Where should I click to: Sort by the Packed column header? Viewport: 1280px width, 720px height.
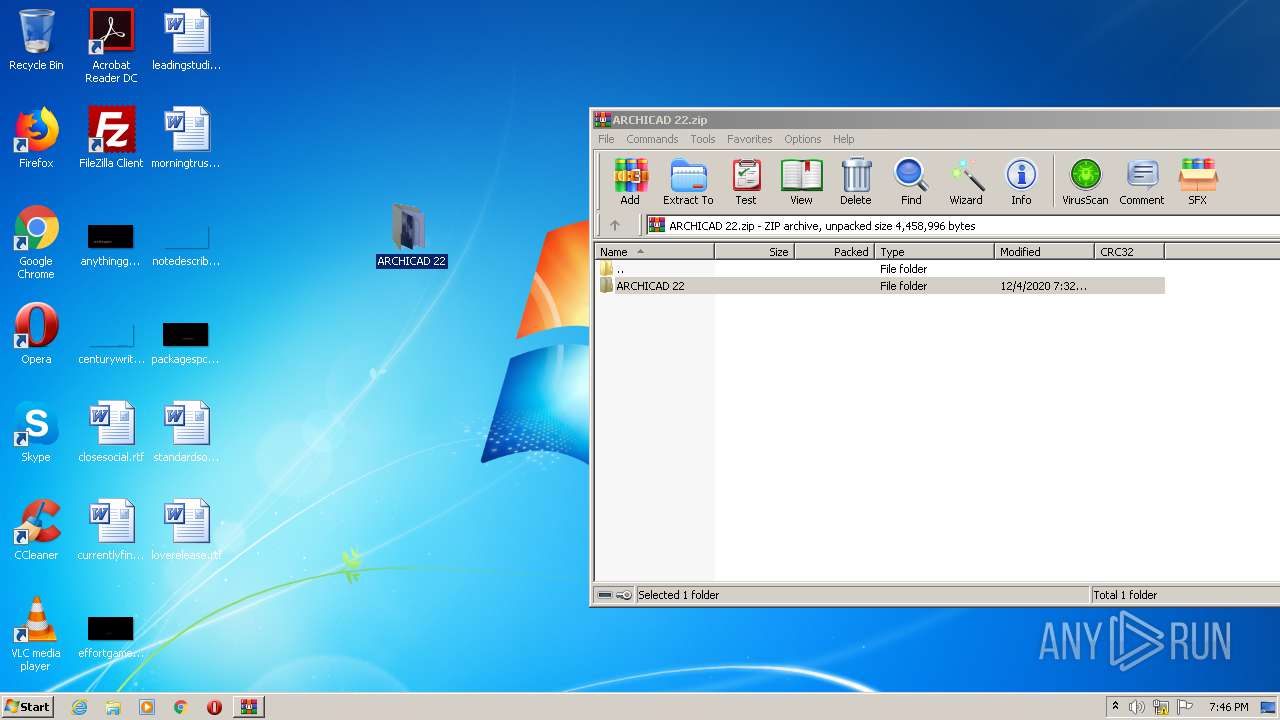(834, 252)
